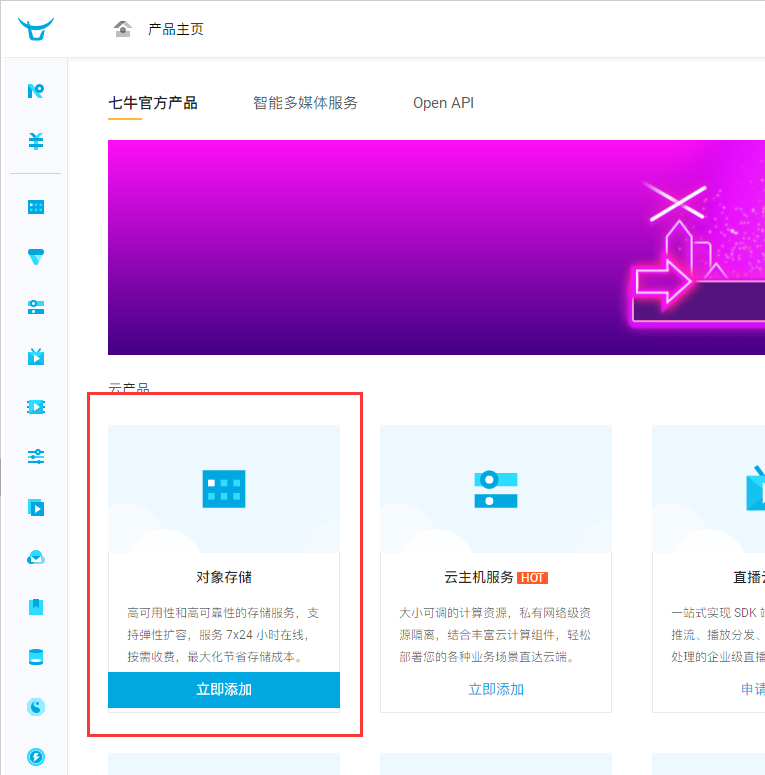Open the lightning circle sidebar icon
765x775 pixels.
36,757
